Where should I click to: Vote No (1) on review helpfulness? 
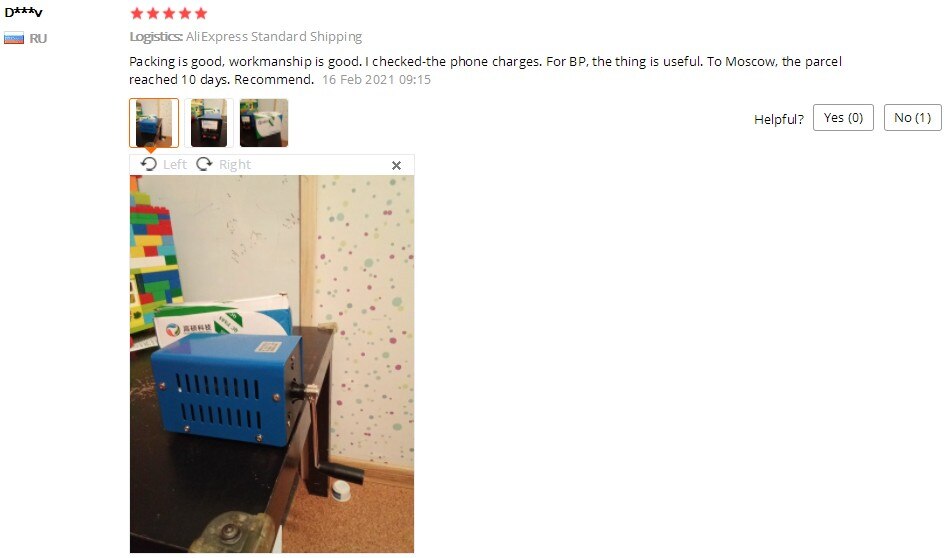coord(913,118)
